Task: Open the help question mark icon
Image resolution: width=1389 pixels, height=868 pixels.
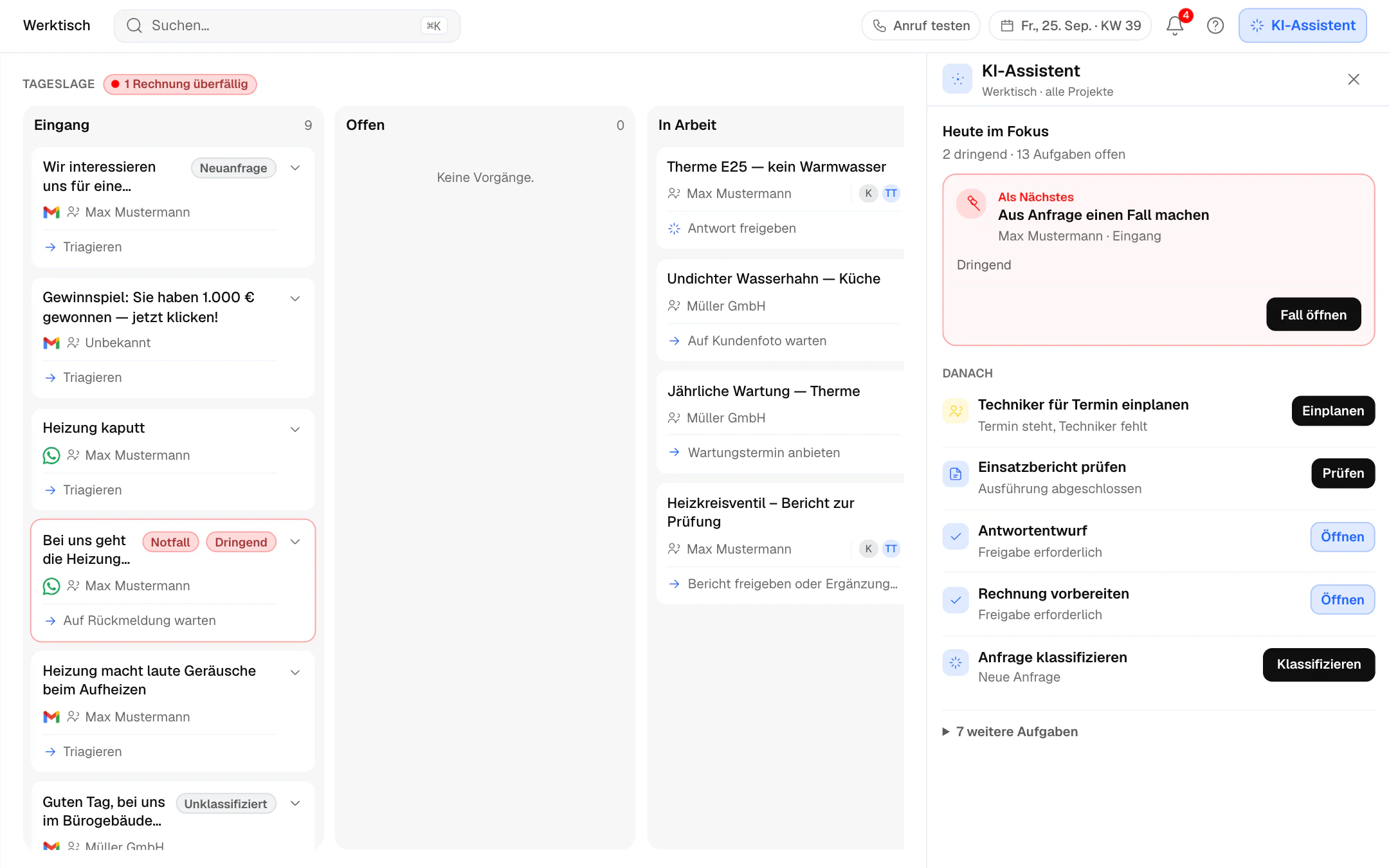Action: click(x=1215, y=26)
